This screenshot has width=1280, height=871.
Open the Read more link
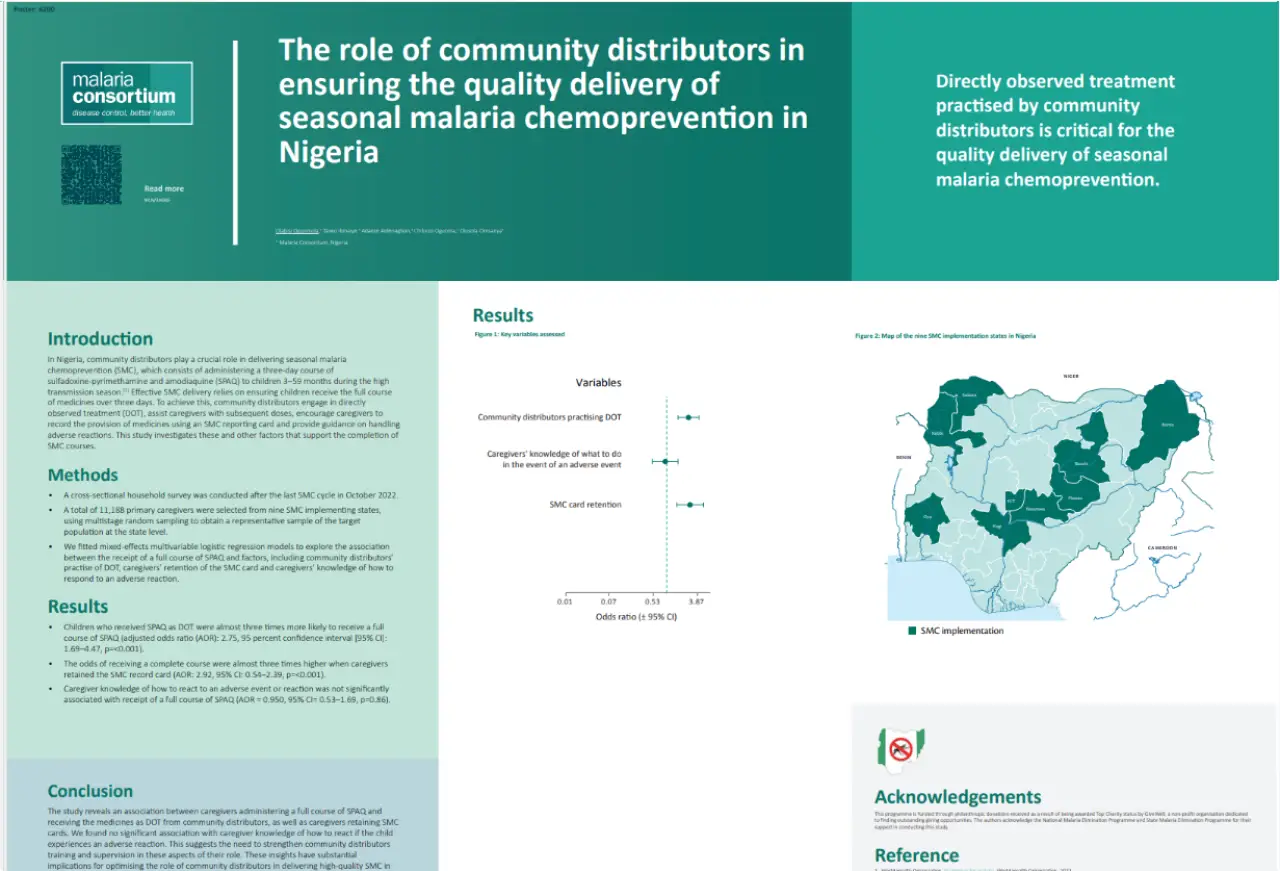164,189
